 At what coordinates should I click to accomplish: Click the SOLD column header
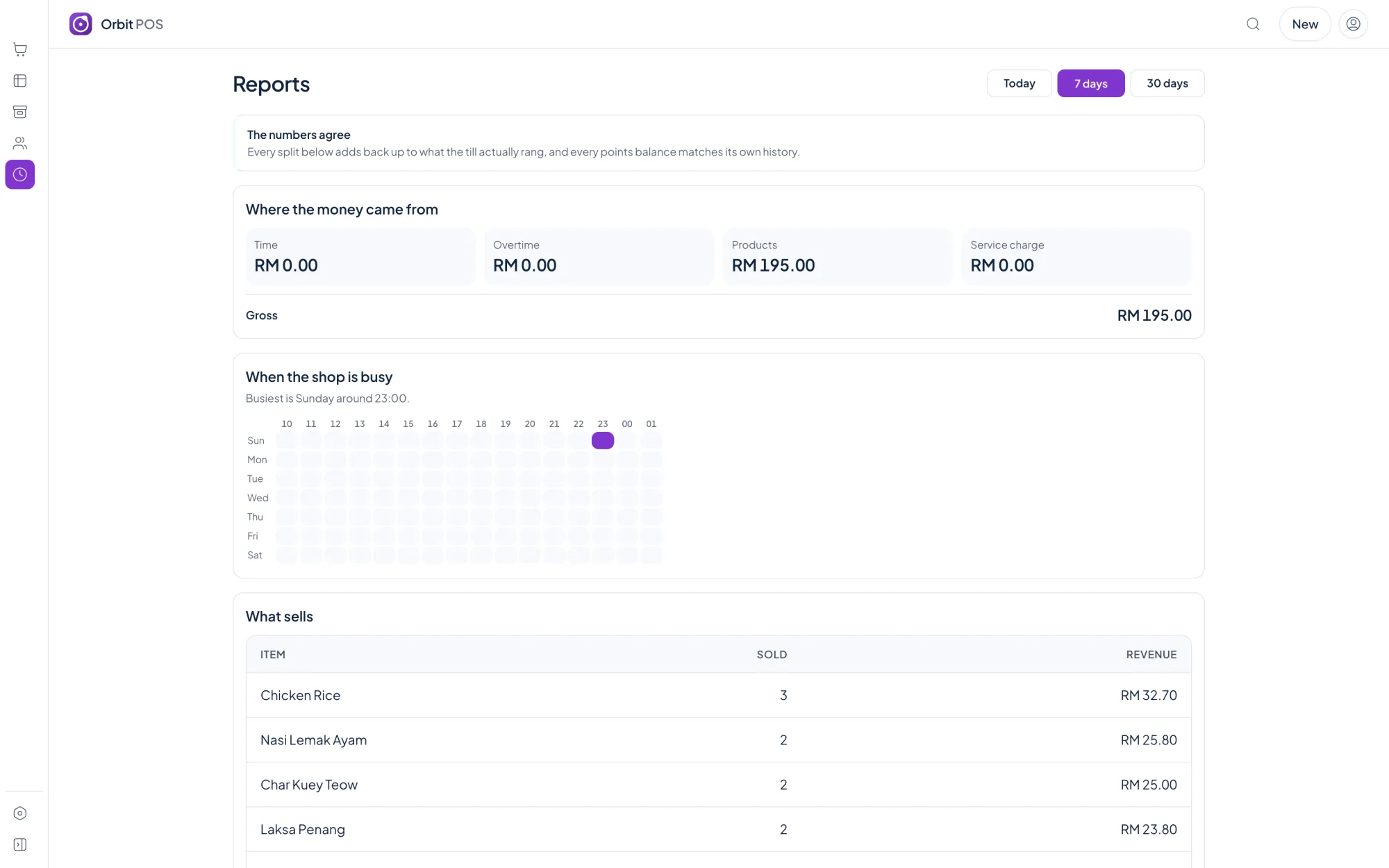772,655
